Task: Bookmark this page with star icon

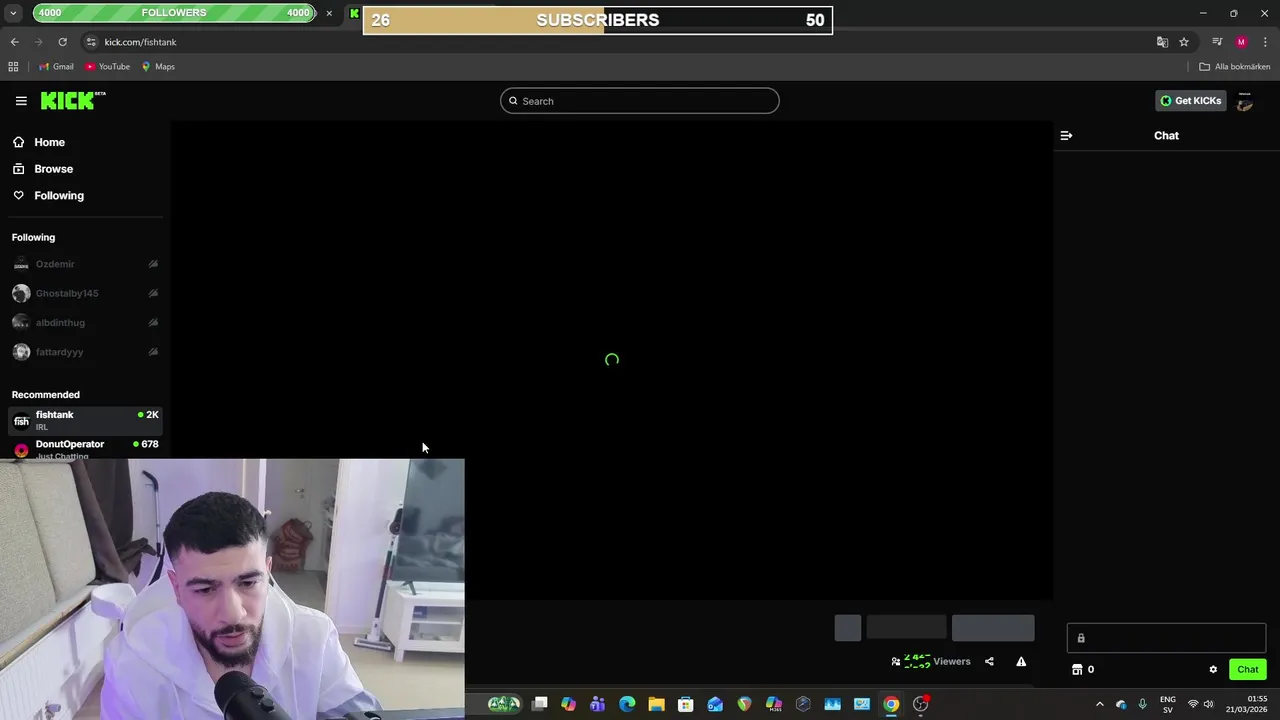Action: [x=1184, y=42]
